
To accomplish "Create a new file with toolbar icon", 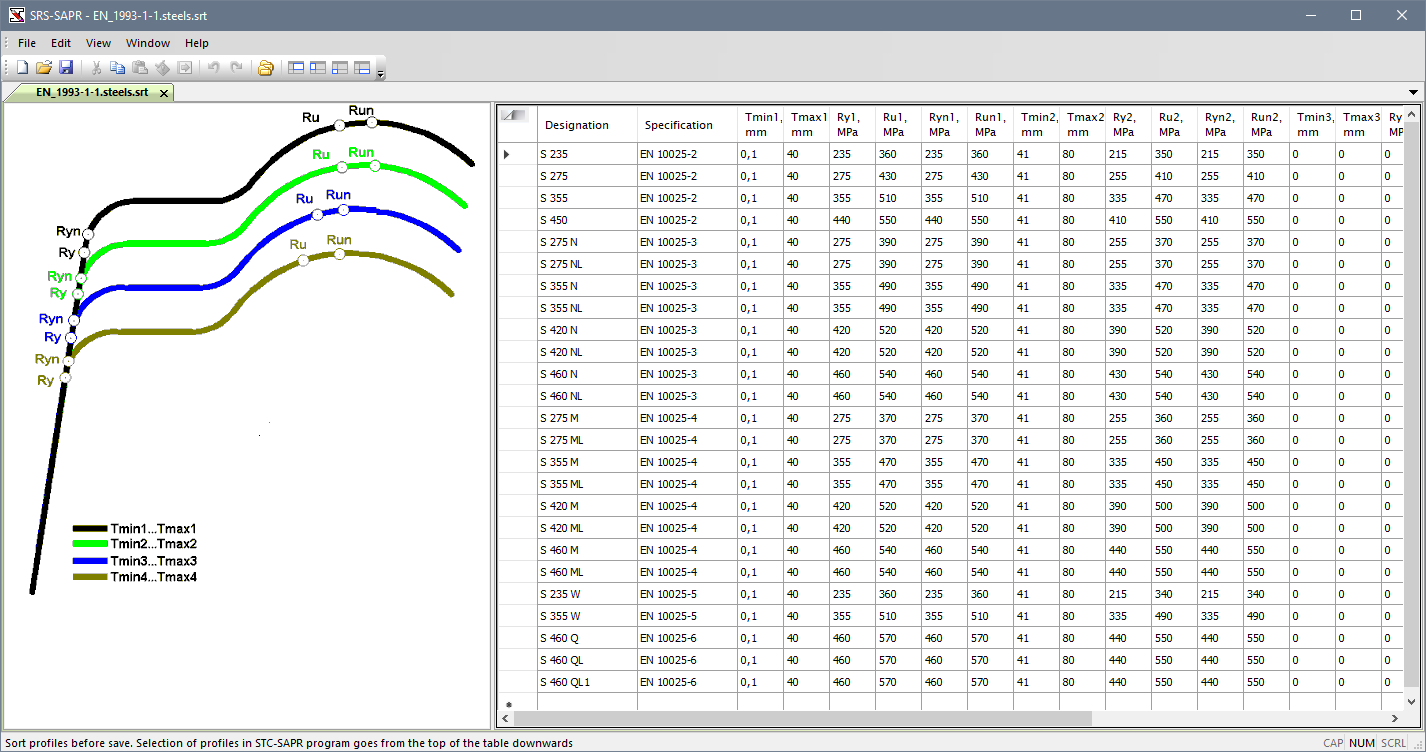I will [22, 68].
